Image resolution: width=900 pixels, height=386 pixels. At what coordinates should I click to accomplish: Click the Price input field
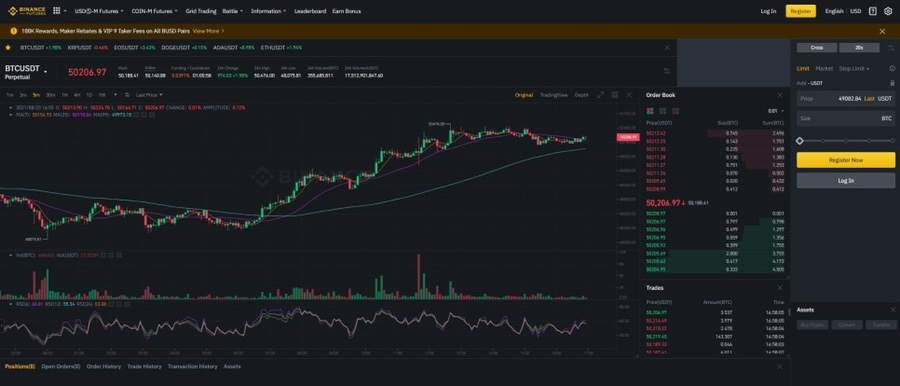tap(845, 99)
